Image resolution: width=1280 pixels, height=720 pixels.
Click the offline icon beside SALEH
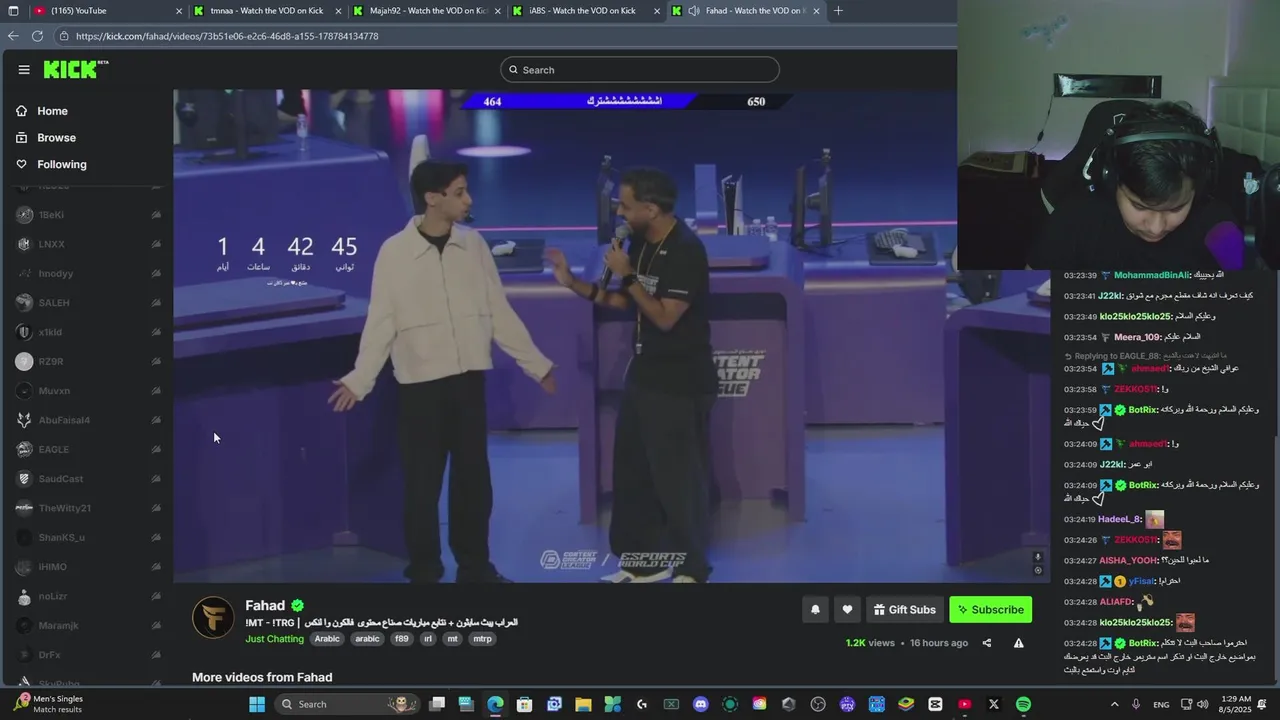pyautogui.click(x=156, y=303)
